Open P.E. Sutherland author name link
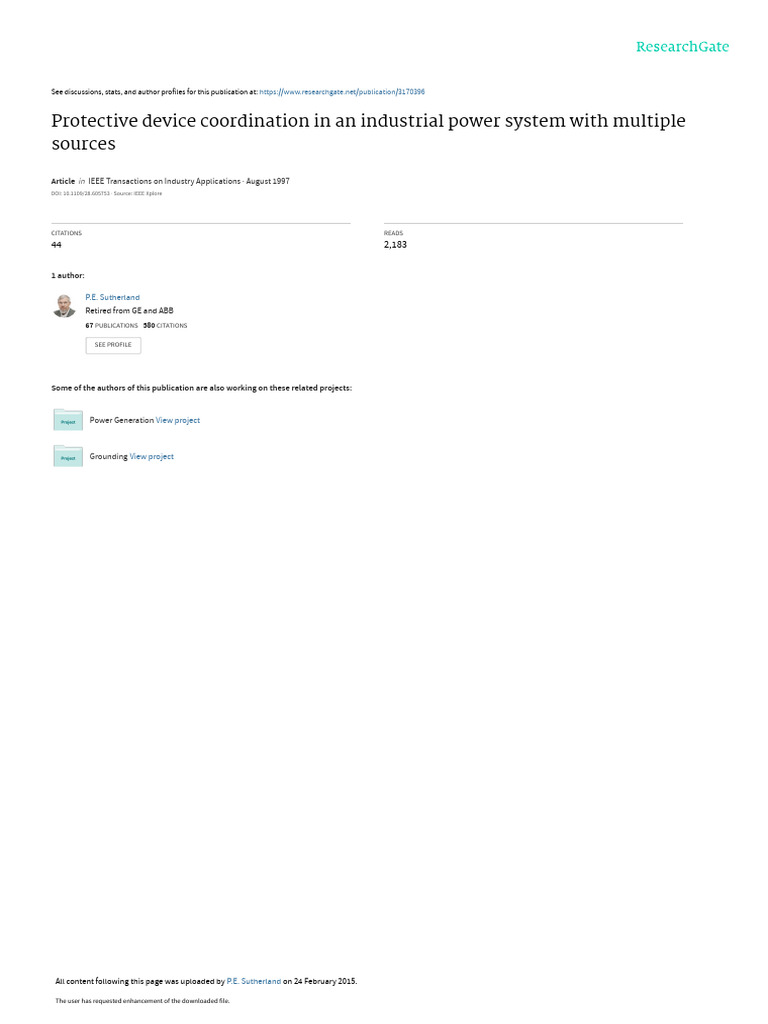The height and width of the screenshot is (1024, 768). [x=112, y=298]
